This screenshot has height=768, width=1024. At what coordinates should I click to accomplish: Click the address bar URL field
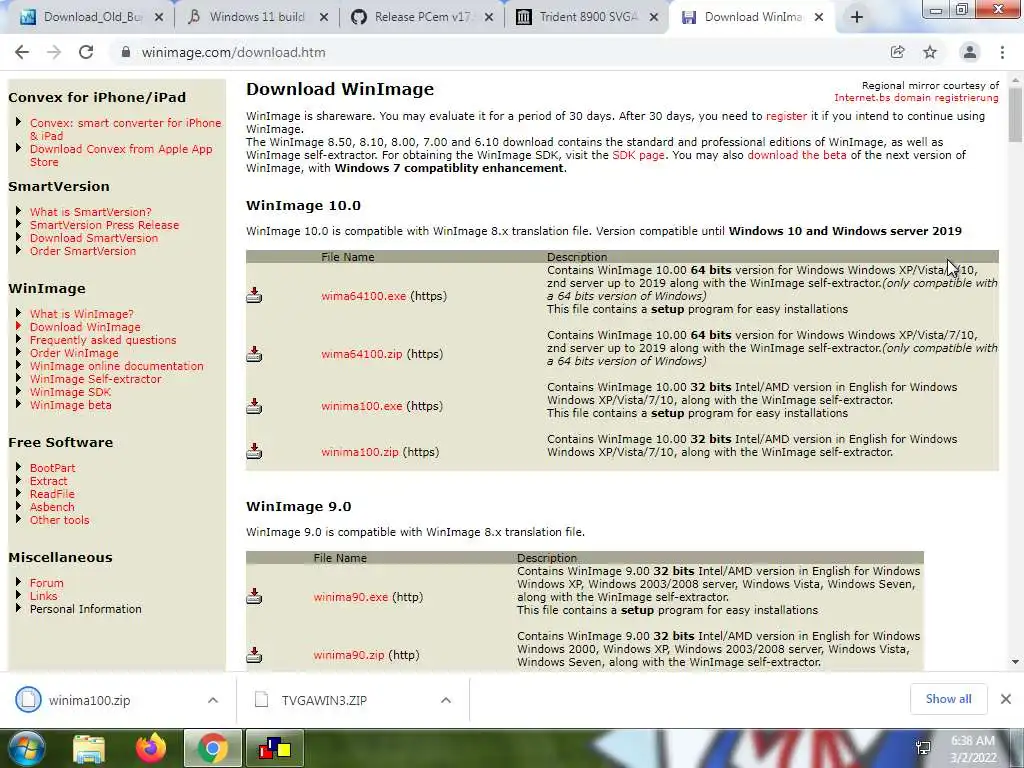[503, 52]
